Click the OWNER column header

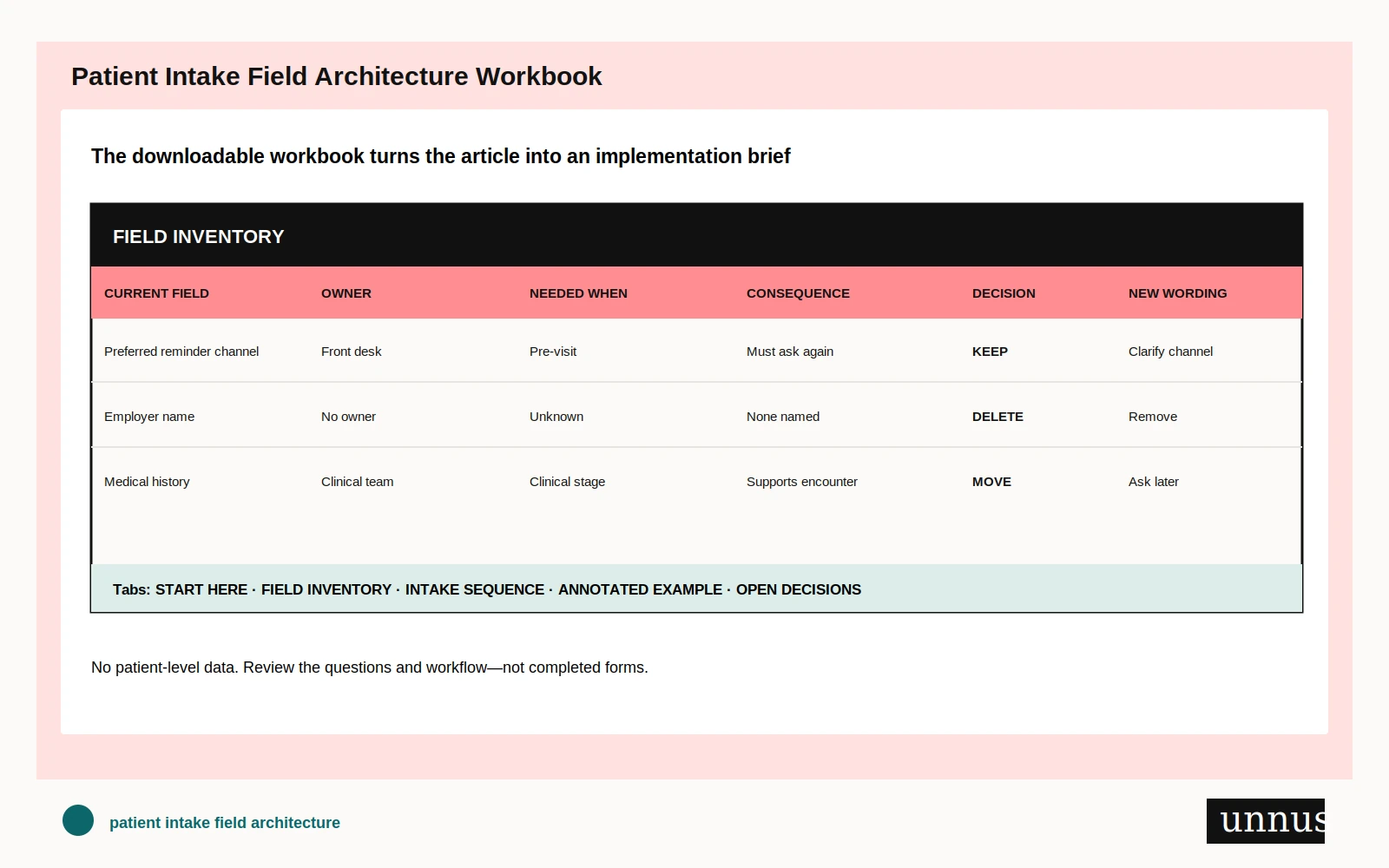click(346, 293)
